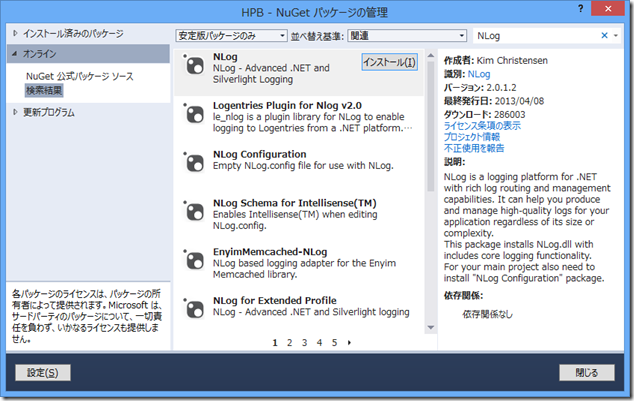
Task: Click the download count 286003
Action: click(x=509, y=114)
